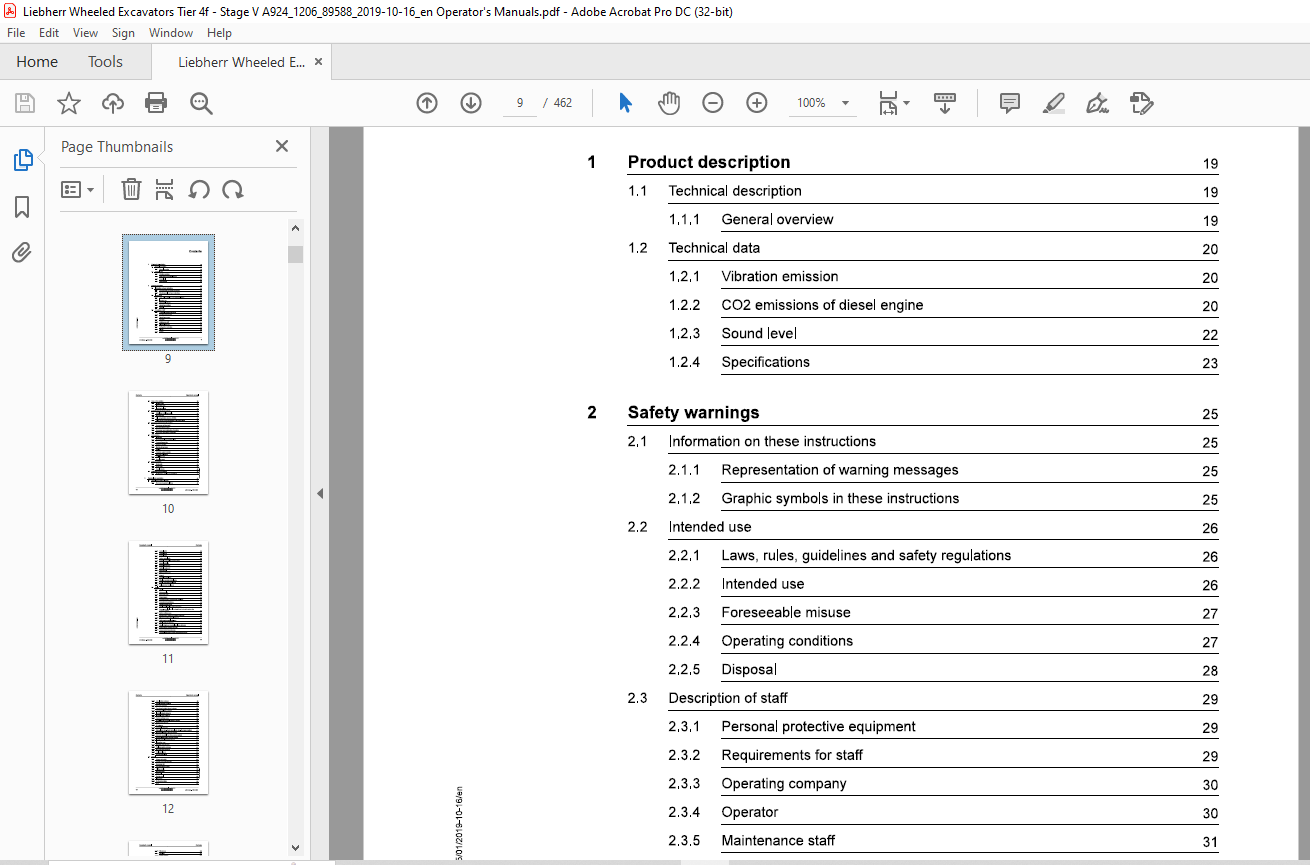The width and height of the screenshot is (1310, 865).
Task: Open Maintenance staff contents entry
Action: coord(778,840)
